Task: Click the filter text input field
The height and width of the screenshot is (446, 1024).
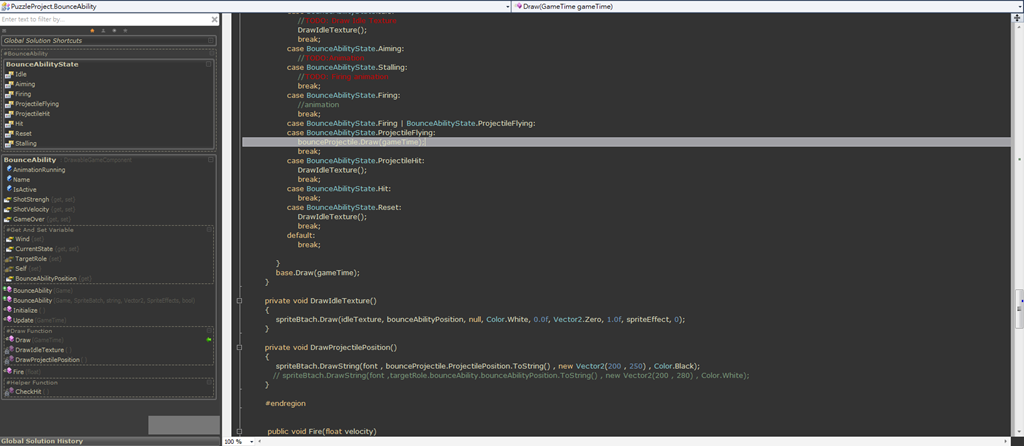Action: click(100, 19)
